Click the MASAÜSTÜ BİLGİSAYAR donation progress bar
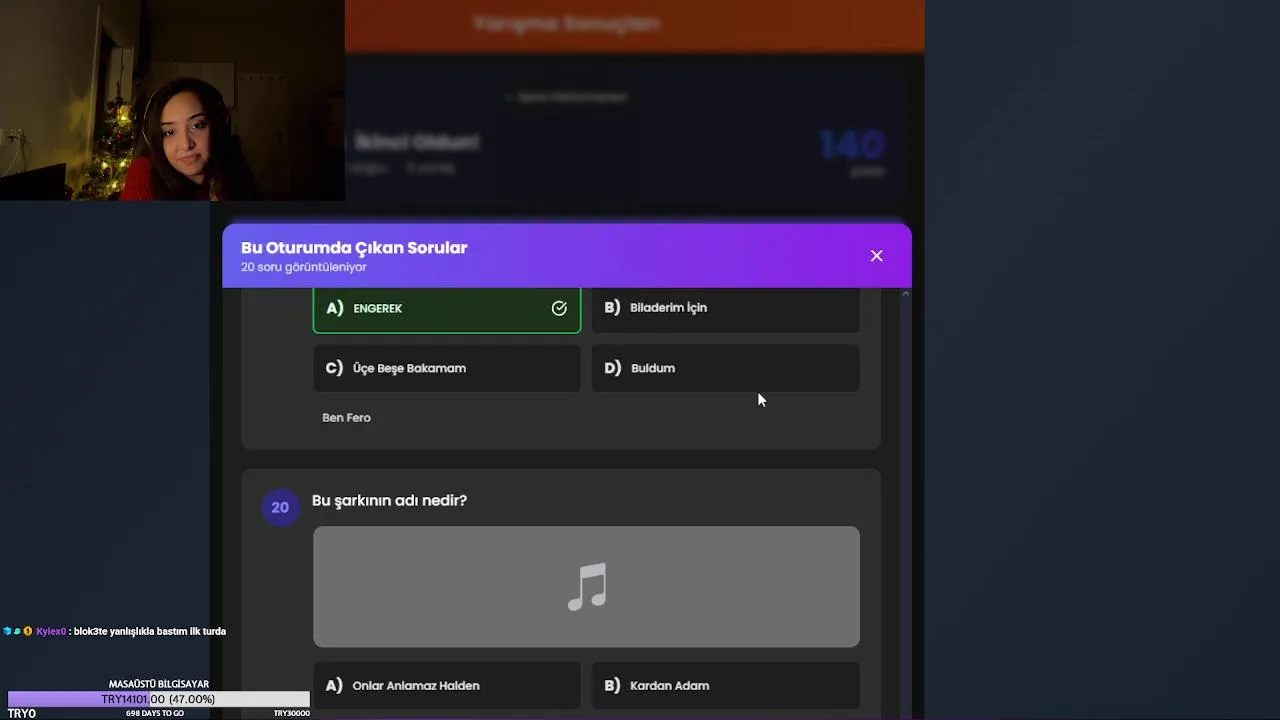 coord(159,699)
